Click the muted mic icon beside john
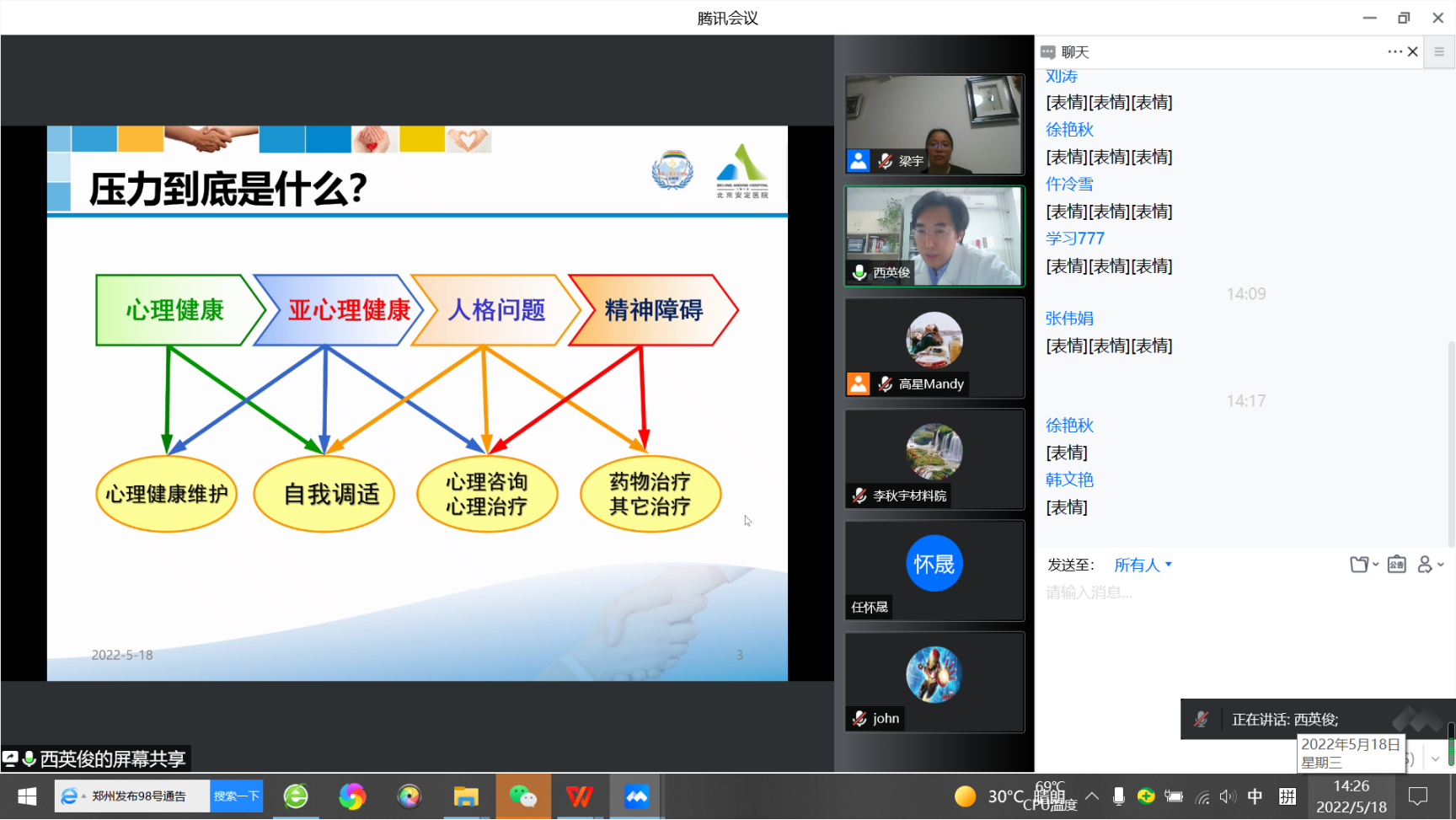Viewport: 1456px width, 820px height. point(859,719)
